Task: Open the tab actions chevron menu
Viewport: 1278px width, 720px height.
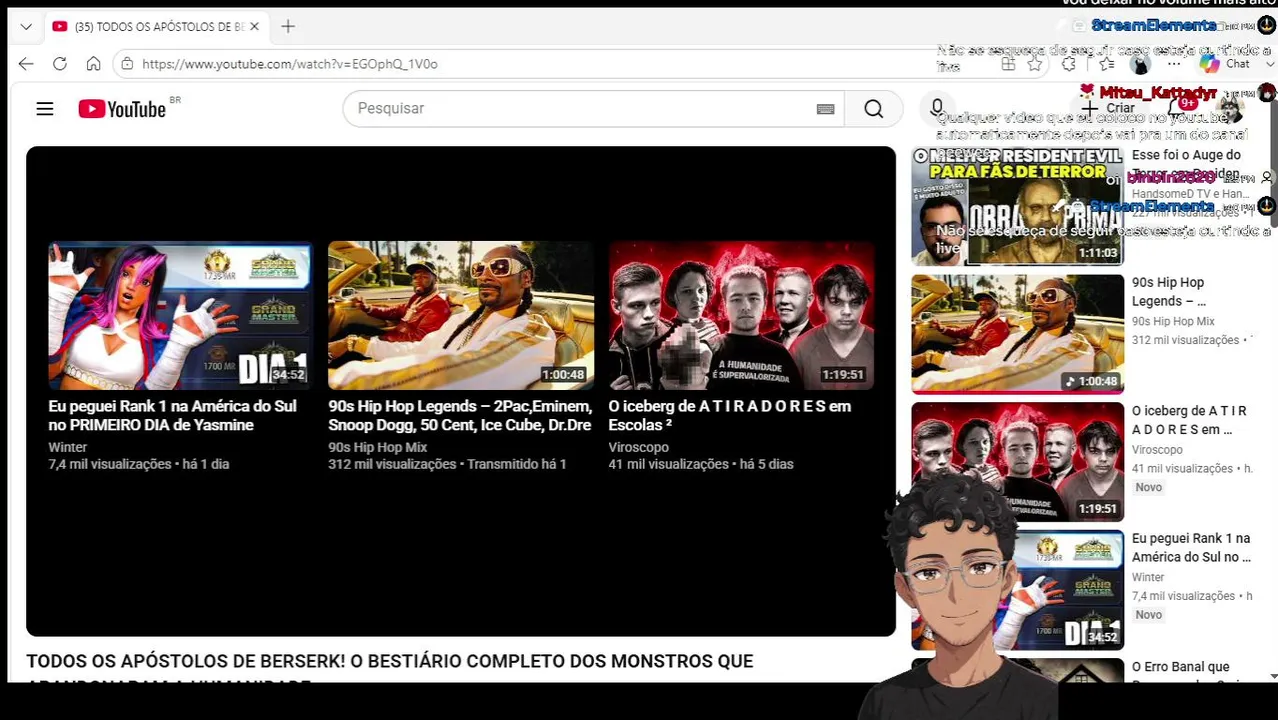Action: click(x=26, y=27)
